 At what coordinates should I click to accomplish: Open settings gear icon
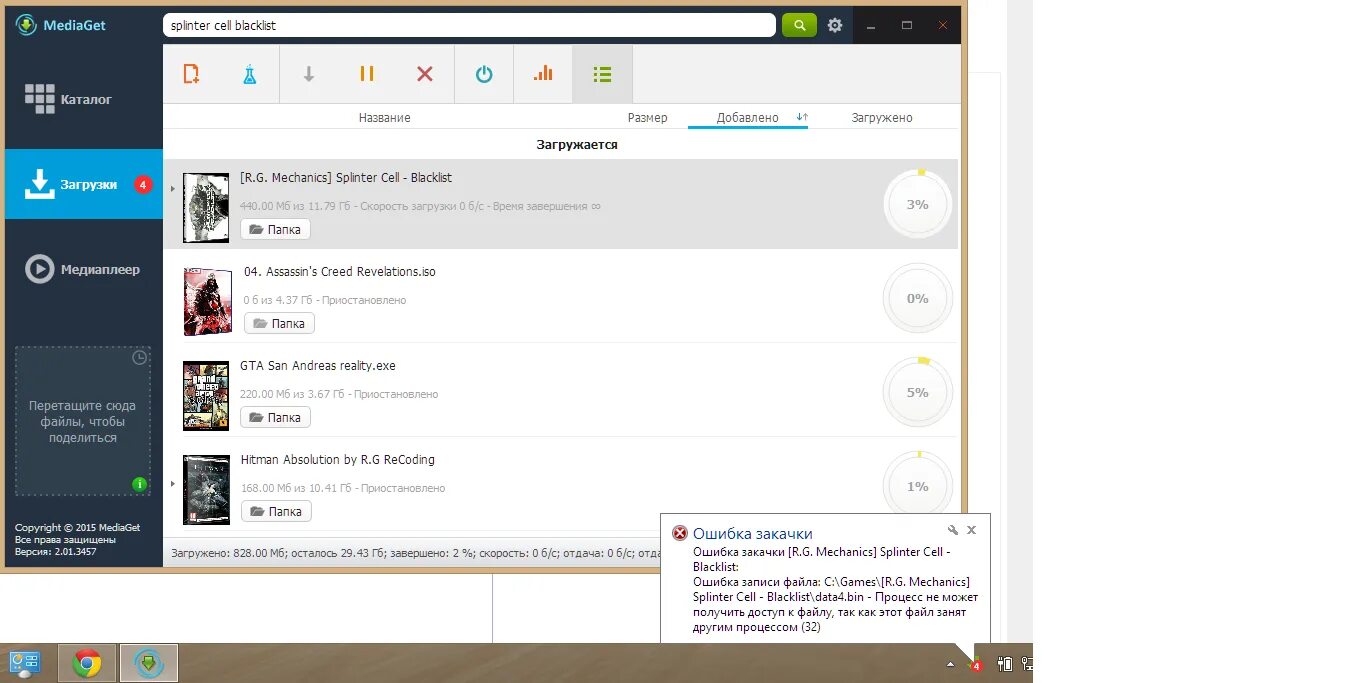(x=835, y=25)
